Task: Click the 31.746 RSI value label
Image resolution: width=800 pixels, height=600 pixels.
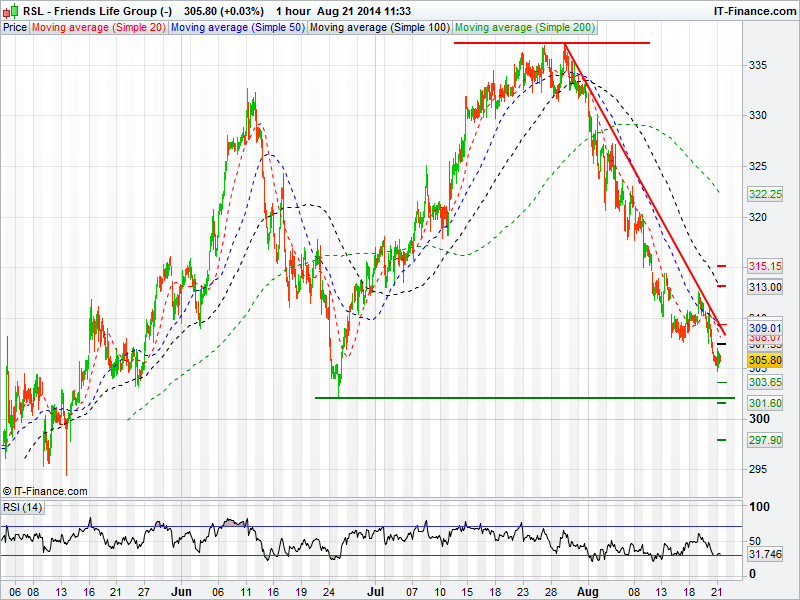Action: click(764, 554)
